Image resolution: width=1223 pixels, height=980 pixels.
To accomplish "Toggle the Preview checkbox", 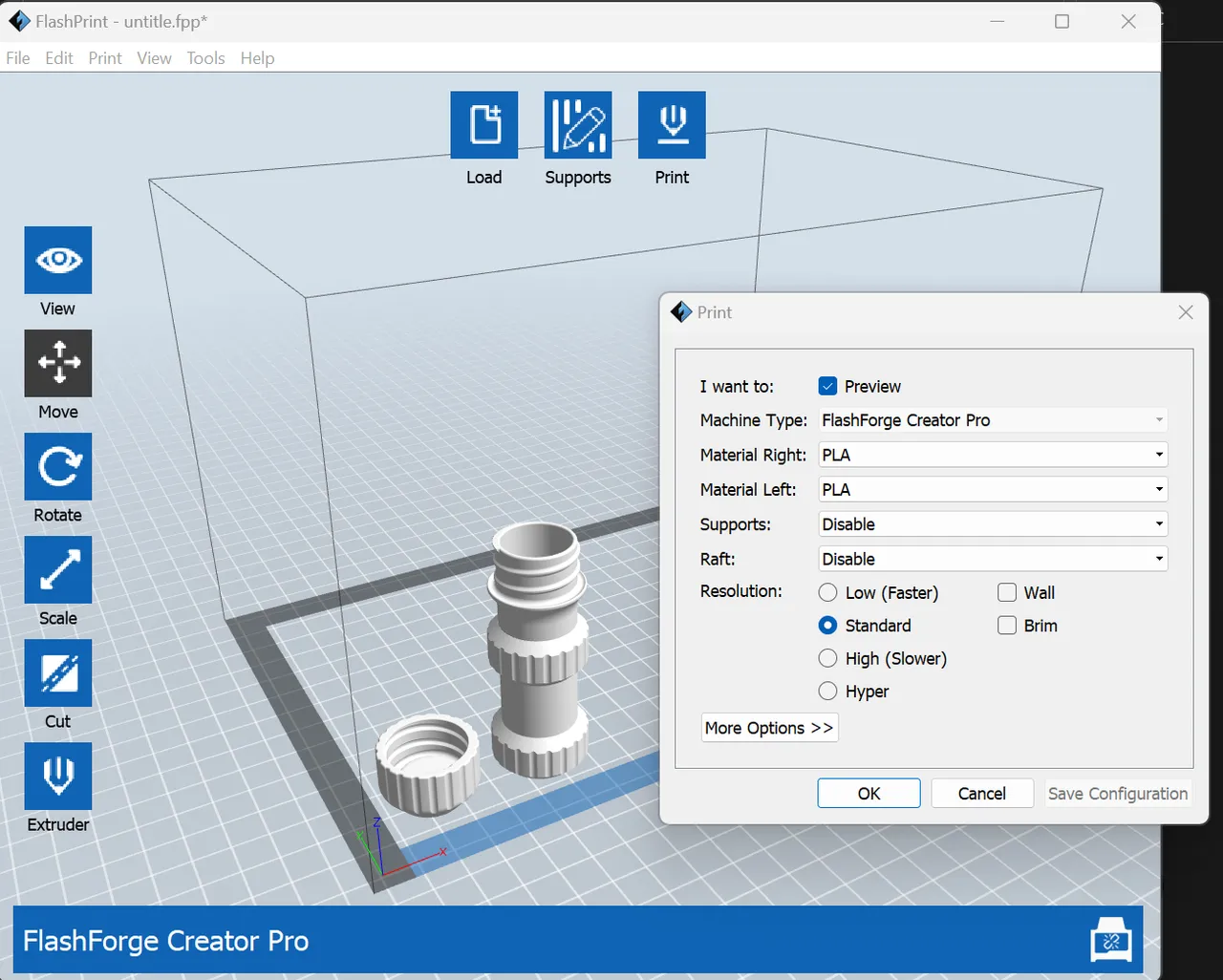I will coord(828,386).
